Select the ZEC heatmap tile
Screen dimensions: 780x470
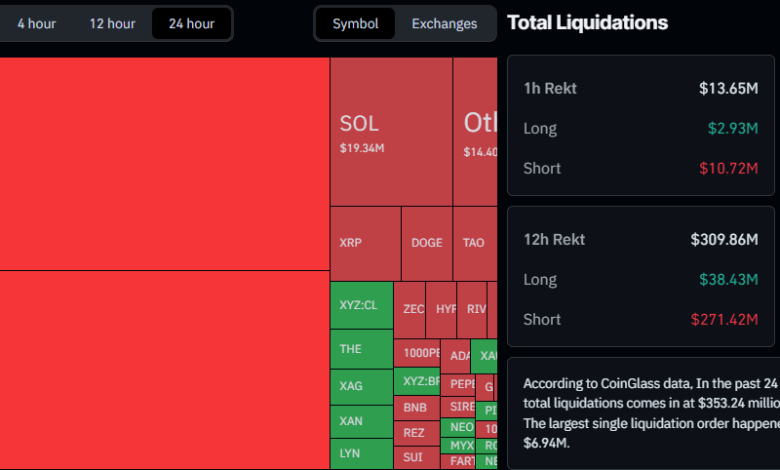tap(413, 310)
